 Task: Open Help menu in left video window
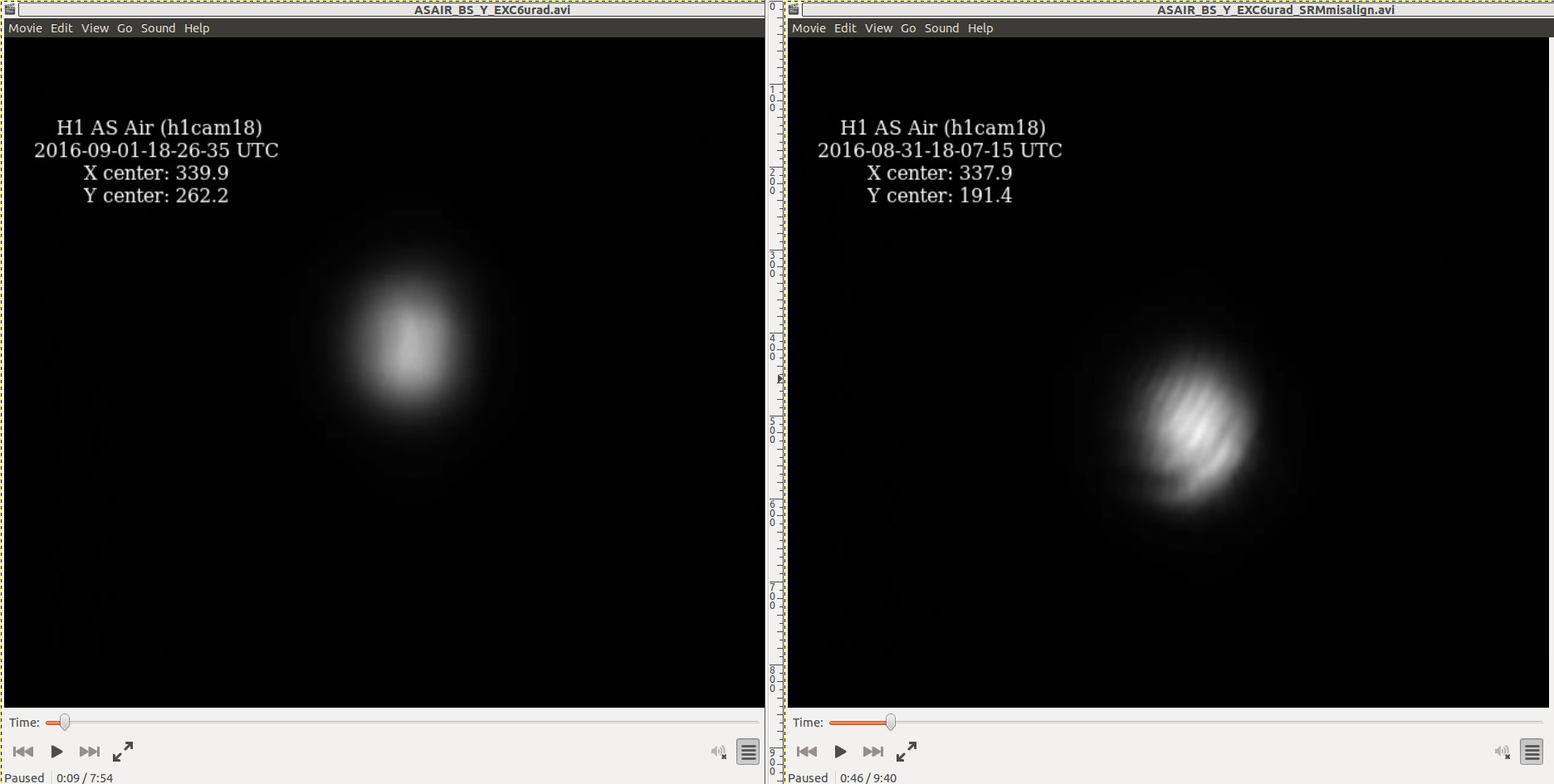(x=197, y=28)
